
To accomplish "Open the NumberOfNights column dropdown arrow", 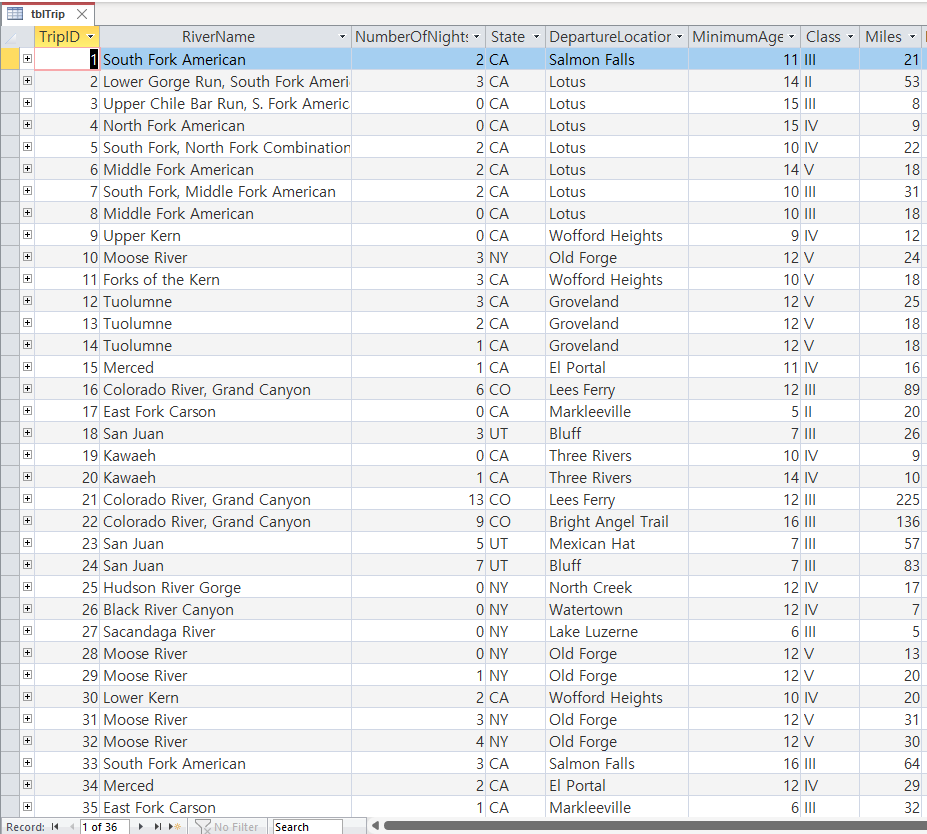I will (x=477, y=37).
